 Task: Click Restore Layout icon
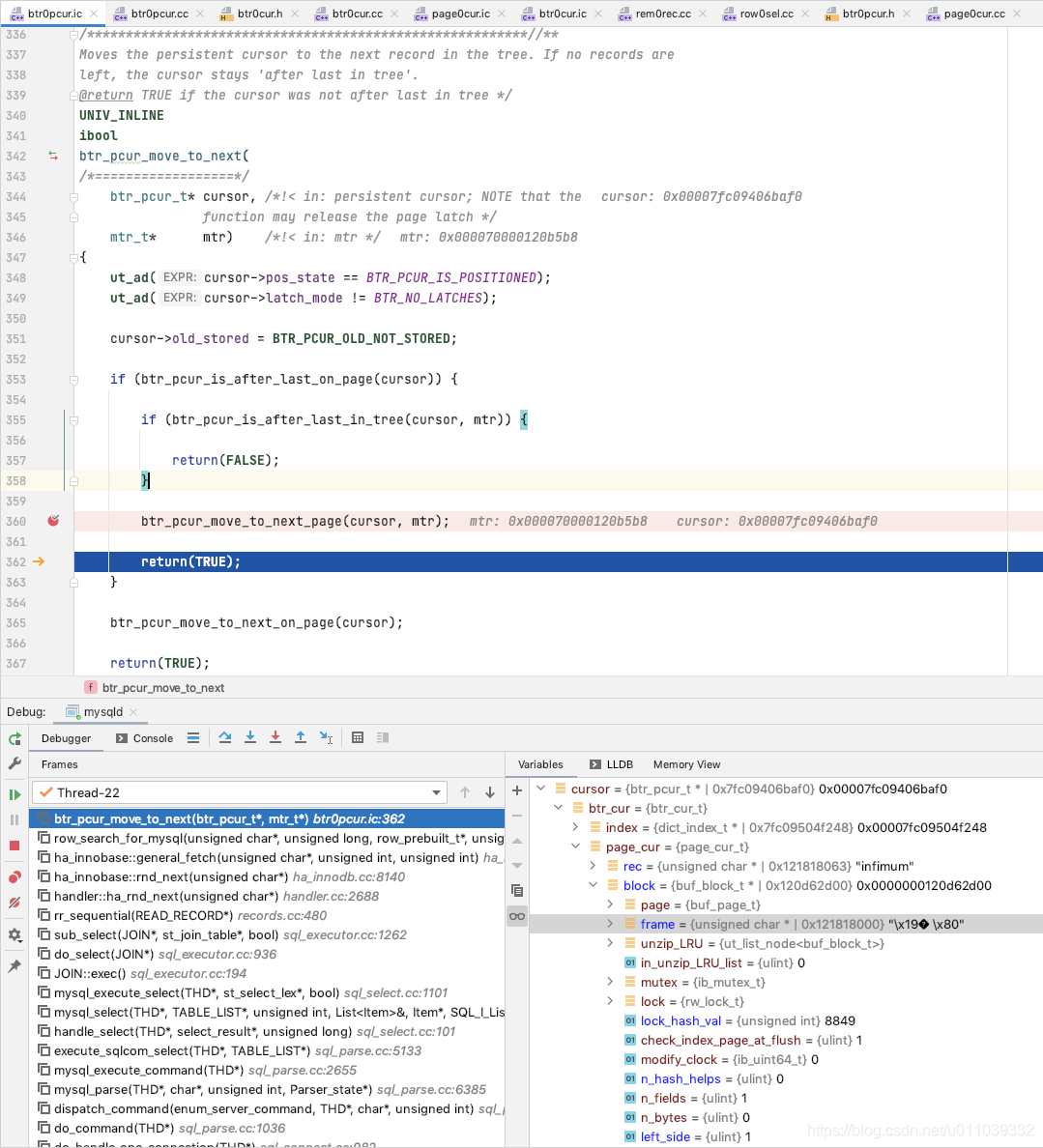[x=383, y=738]
